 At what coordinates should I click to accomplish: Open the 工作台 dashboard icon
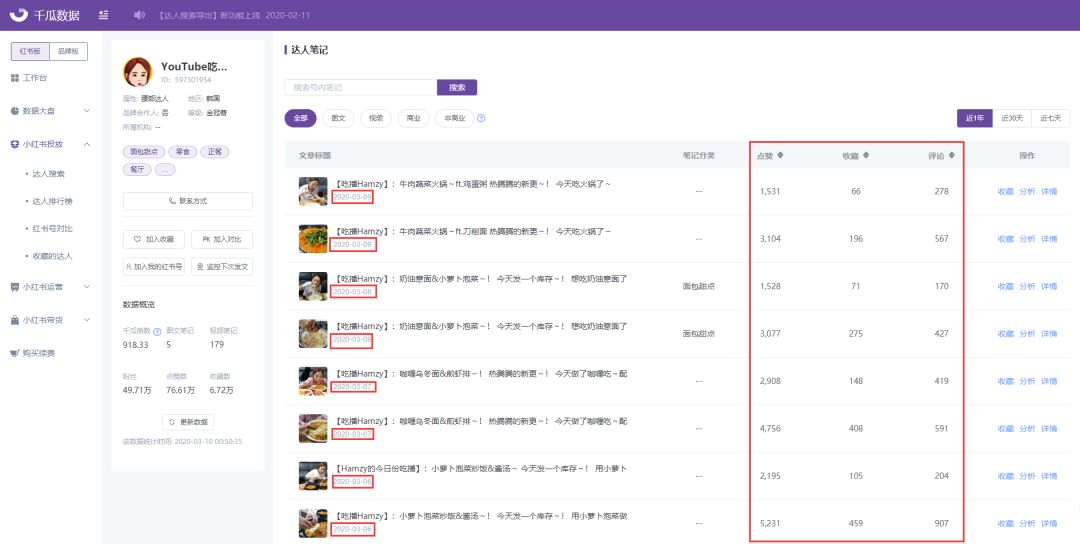click(14, 78)
